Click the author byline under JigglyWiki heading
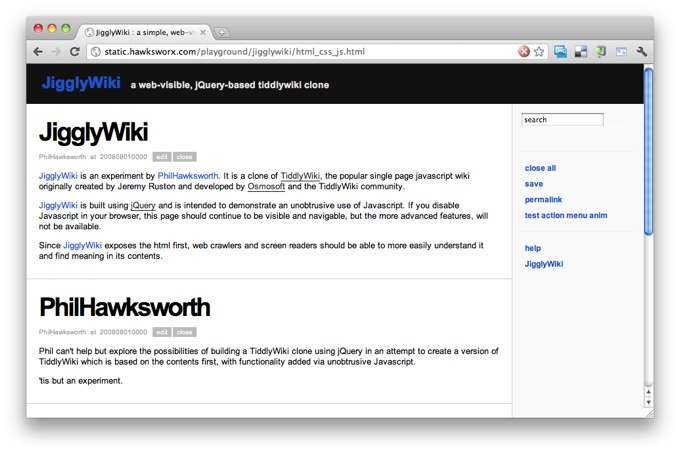The height and width of the screenshot is (454, 680). coord(93,157)
